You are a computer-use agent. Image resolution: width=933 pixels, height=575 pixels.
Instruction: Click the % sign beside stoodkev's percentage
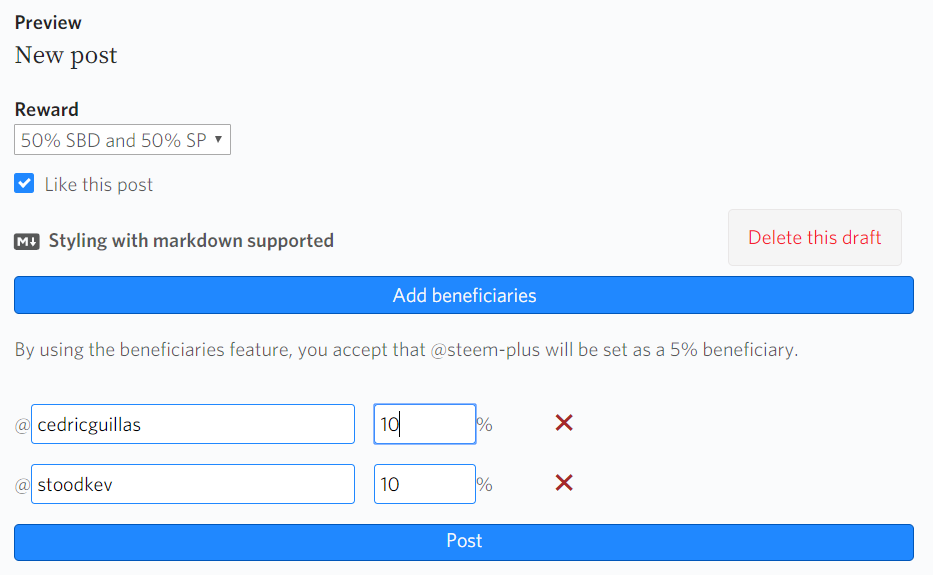485,485
